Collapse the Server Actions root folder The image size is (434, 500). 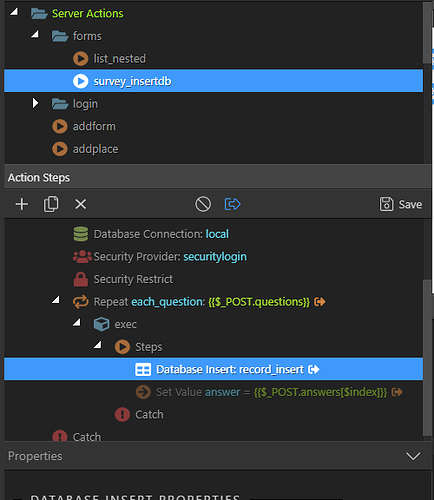14,13
